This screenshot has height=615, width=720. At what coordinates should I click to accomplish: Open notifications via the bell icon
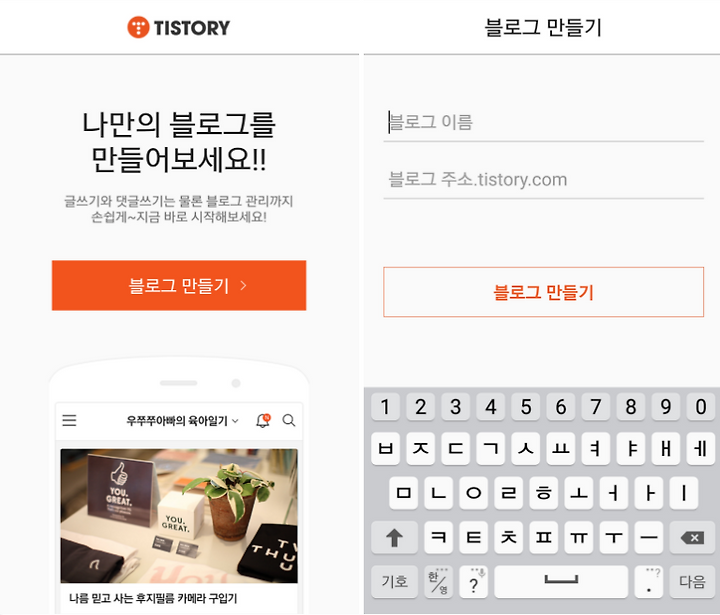tap(263, 420)
